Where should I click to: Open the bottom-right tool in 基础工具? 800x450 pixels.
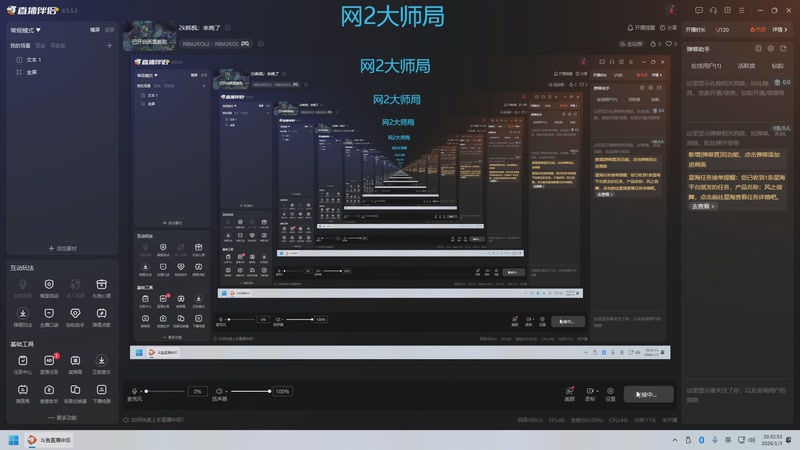(x=102, y=393)
